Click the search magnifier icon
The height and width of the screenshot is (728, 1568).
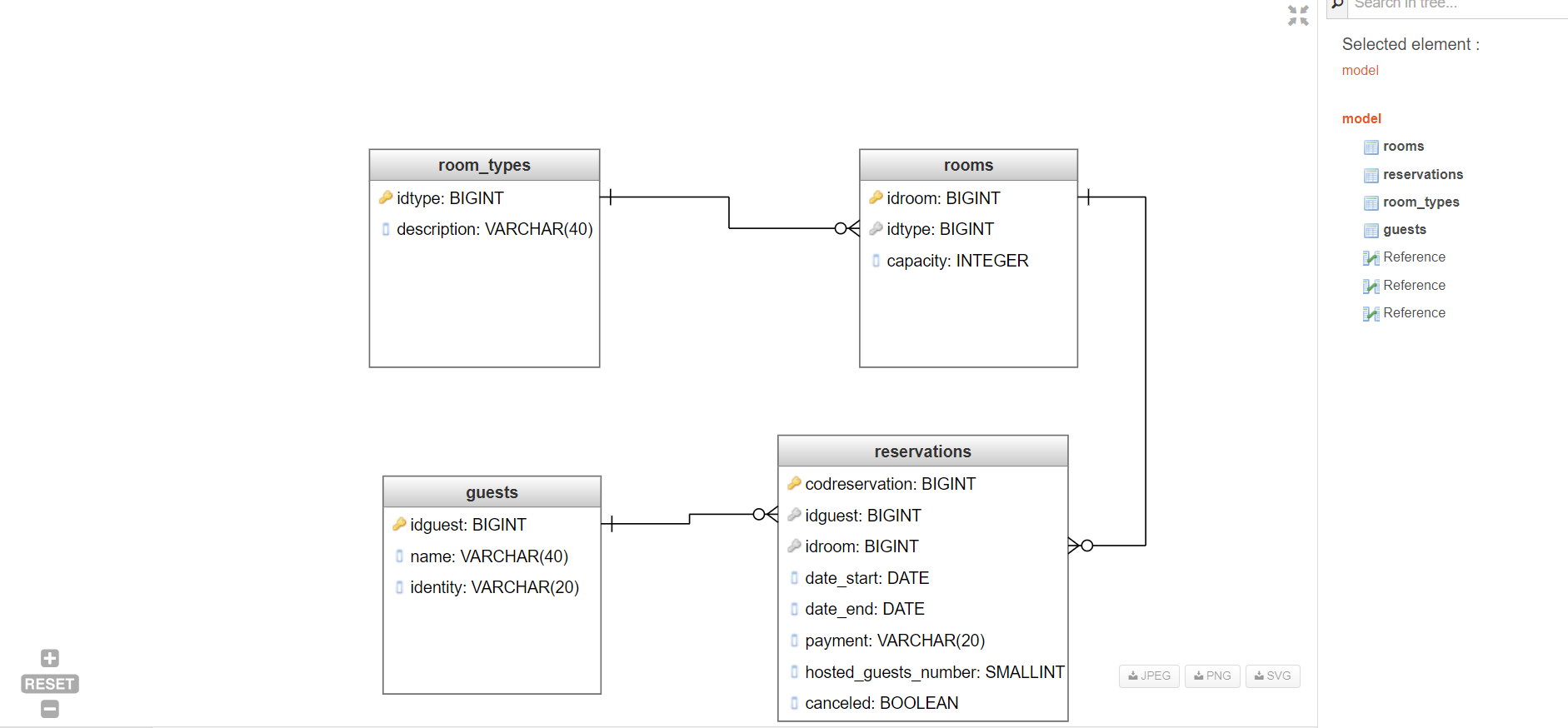tap(1337, 5)
